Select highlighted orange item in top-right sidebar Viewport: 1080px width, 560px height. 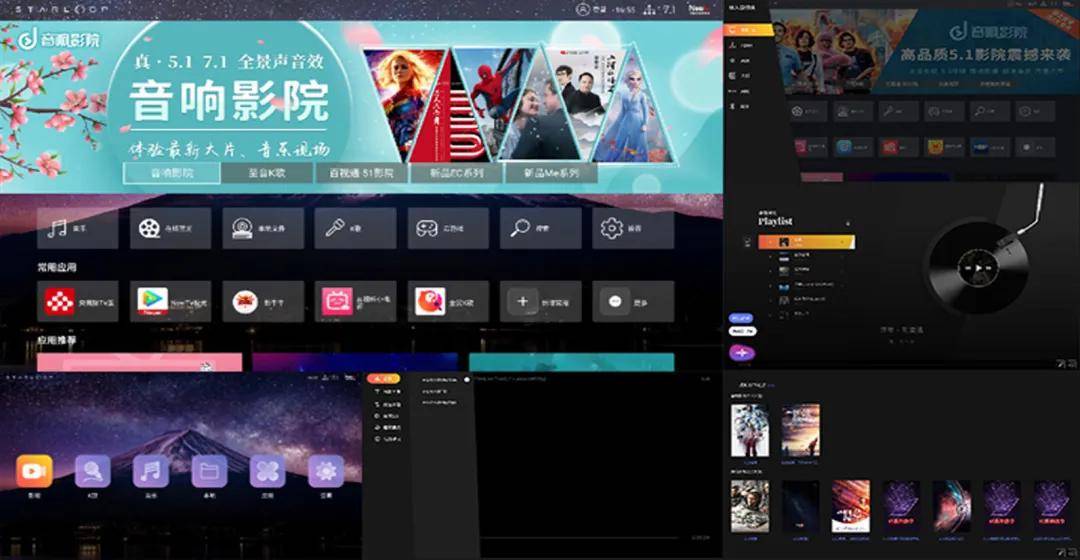(x=749, y=30)
